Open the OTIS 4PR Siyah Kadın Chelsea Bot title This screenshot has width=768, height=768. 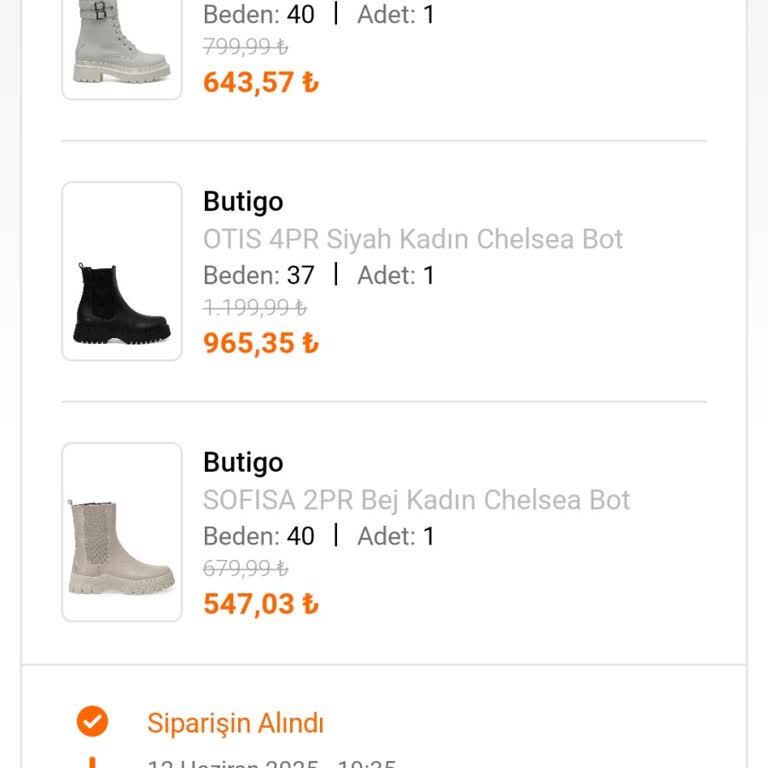tap(412, 239)
